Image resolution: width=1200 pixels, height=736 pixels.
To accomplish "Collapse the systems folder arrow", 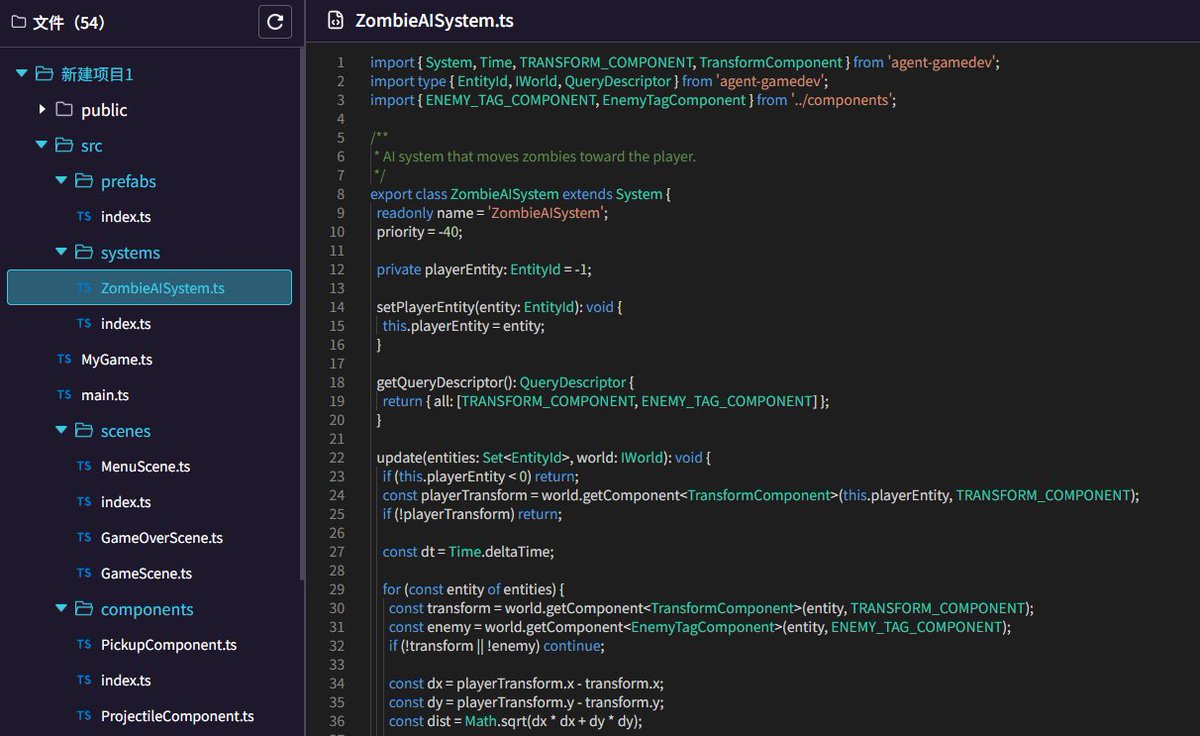I will coord(61,252).
